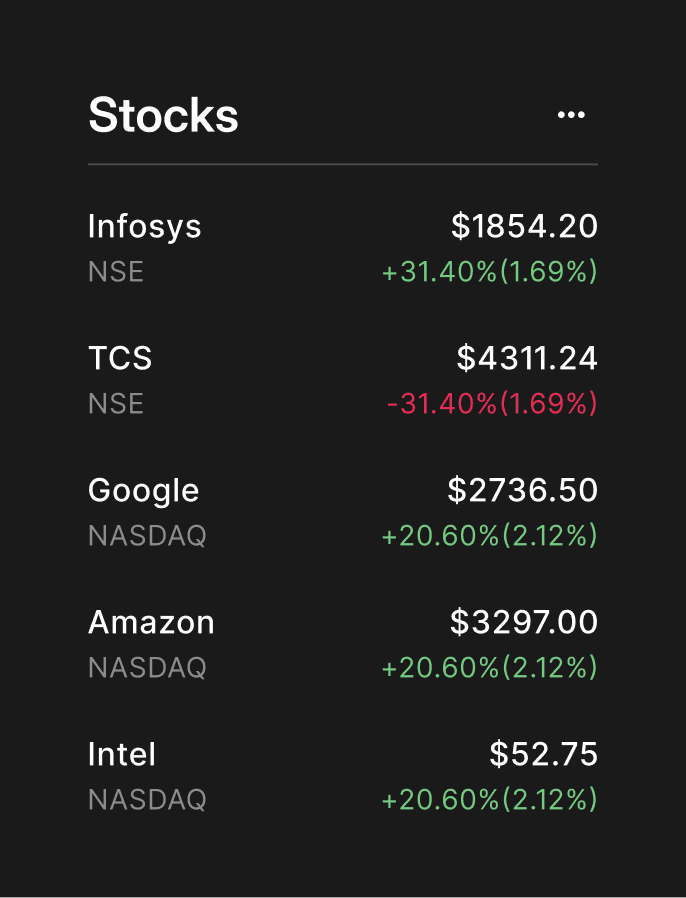Click TCS price $4311.24
Viewport: 686px width, 898px height.
tap(527, 358)
